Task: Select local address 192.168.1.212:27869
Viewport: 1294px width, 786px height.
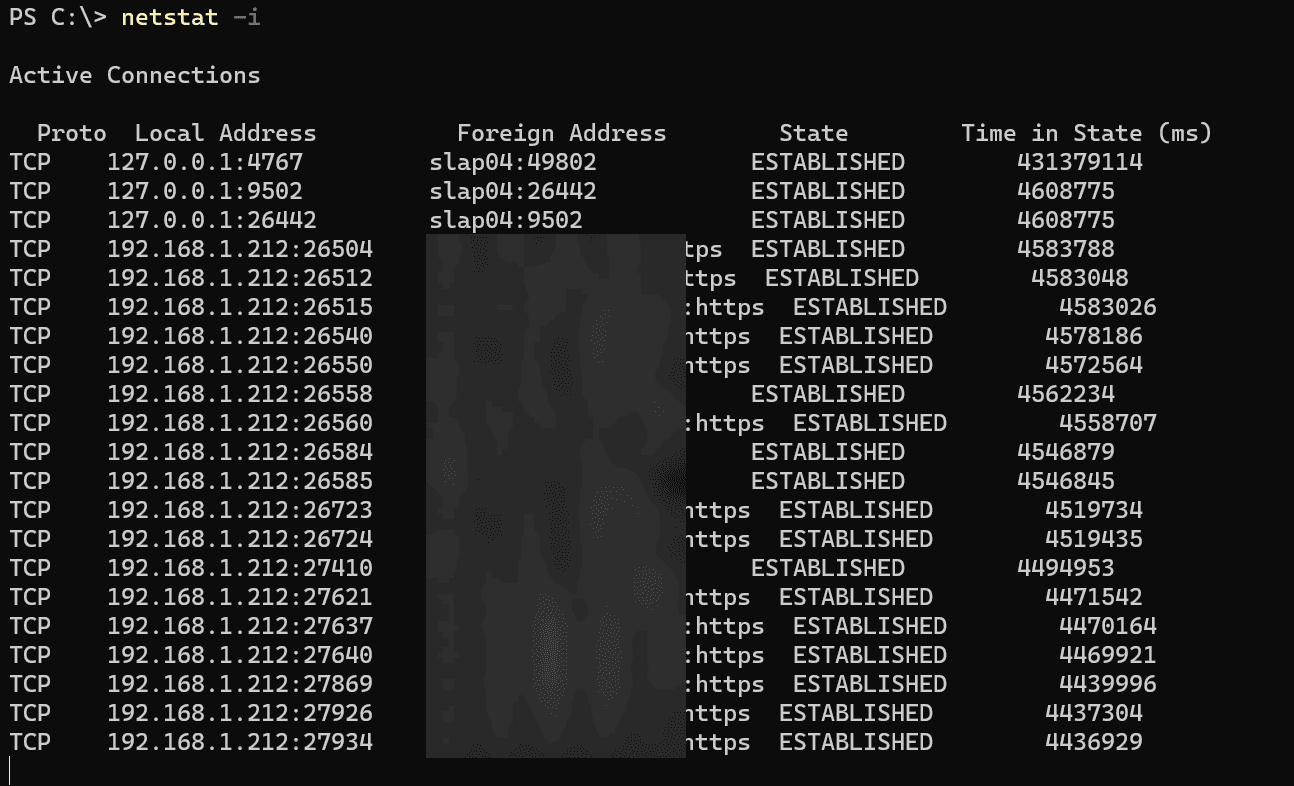Action: 240,684
